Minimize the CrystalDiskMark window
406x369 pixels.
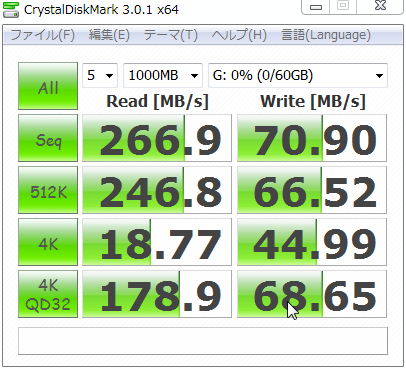coord(316,7)
